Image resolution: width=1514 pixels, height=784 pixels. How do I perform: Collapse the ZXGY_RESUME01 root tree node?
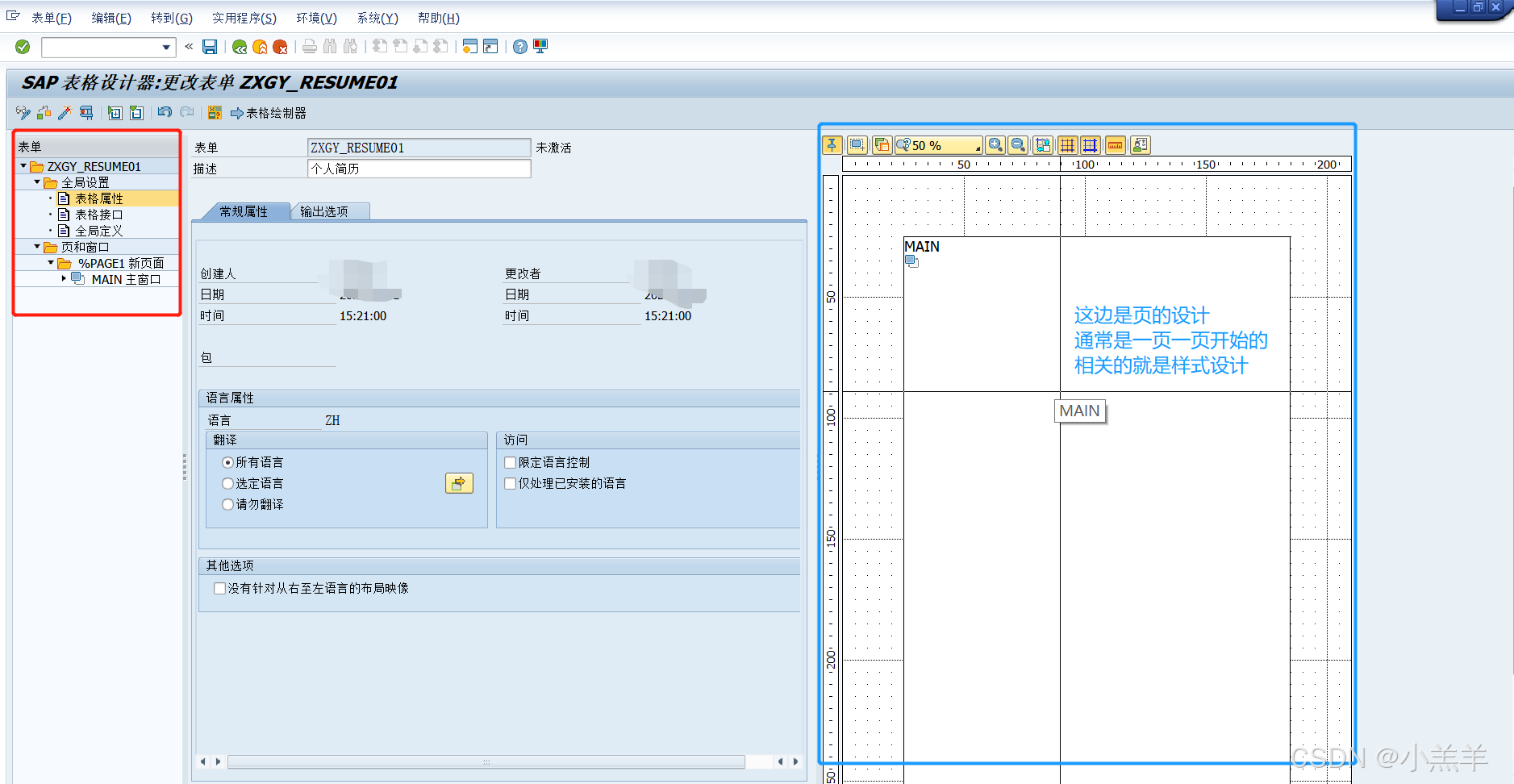click(23, 166)
